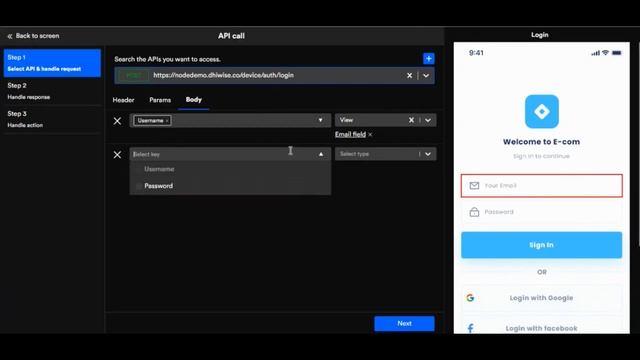Switch to the Header tab
The width and height of the screenshot is (640, 360).
(x=123, y=100)
